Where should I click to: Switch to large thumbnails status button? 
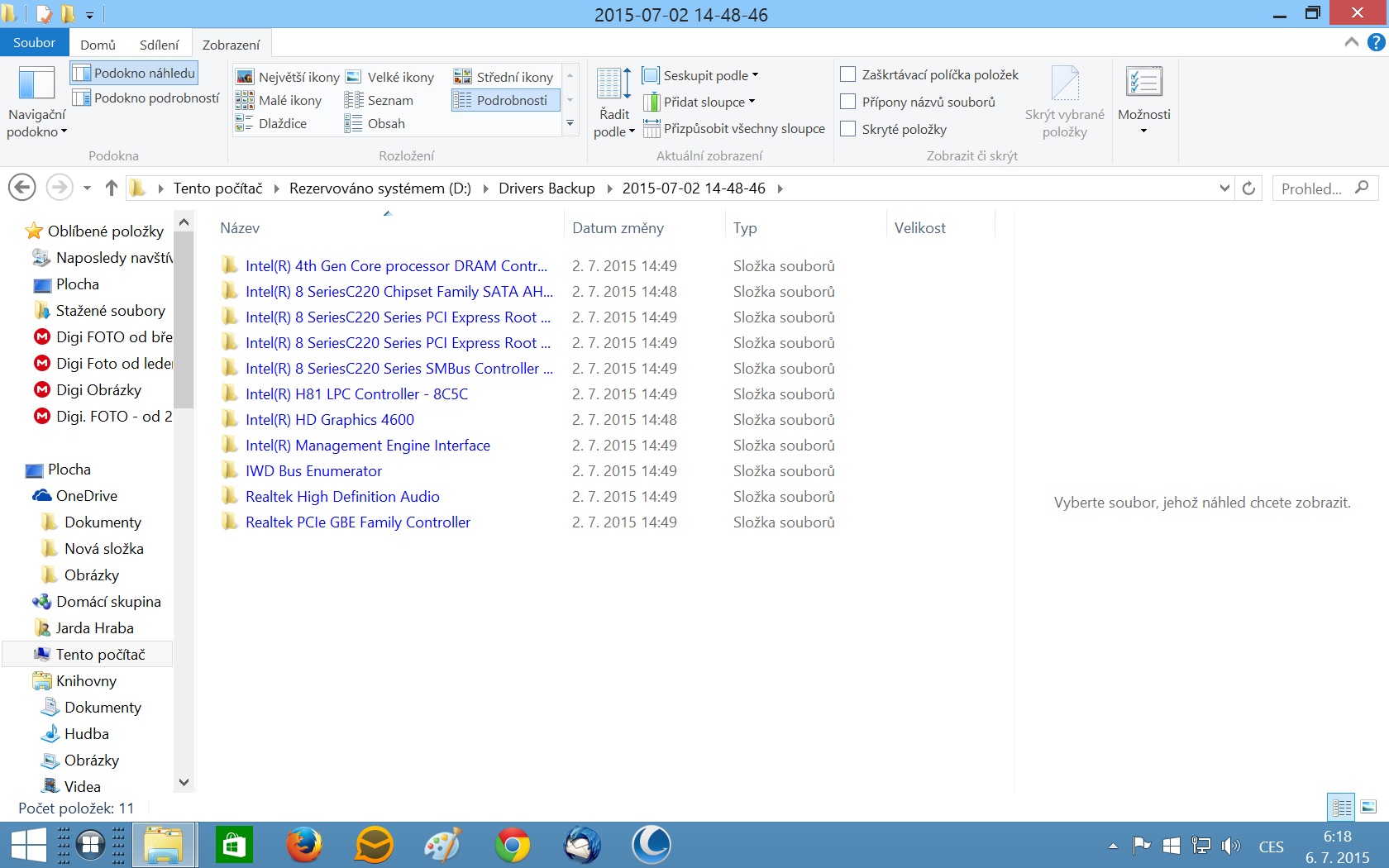pos(1368,807)
